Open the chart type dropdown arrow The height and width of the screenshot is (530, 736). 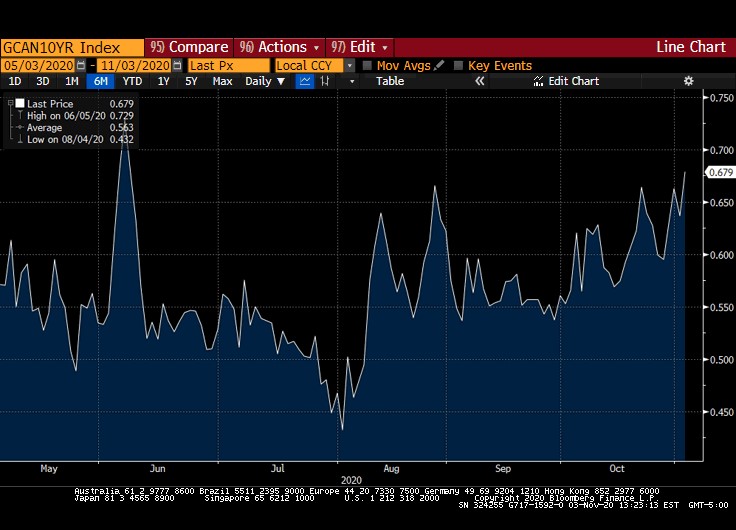351,81
